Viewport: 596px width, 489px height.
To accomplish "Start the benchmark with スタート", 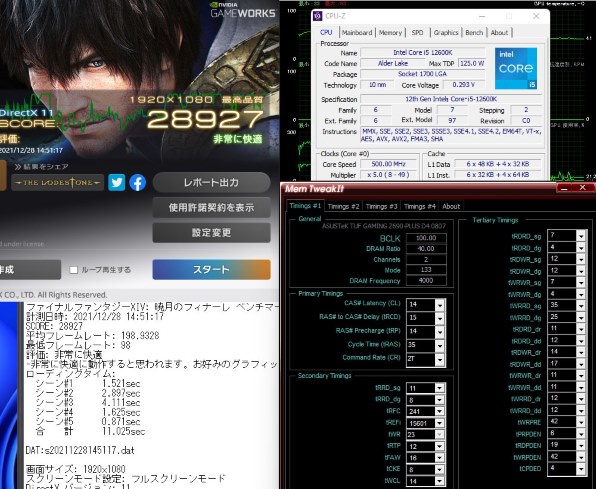I will click(211, 270).
